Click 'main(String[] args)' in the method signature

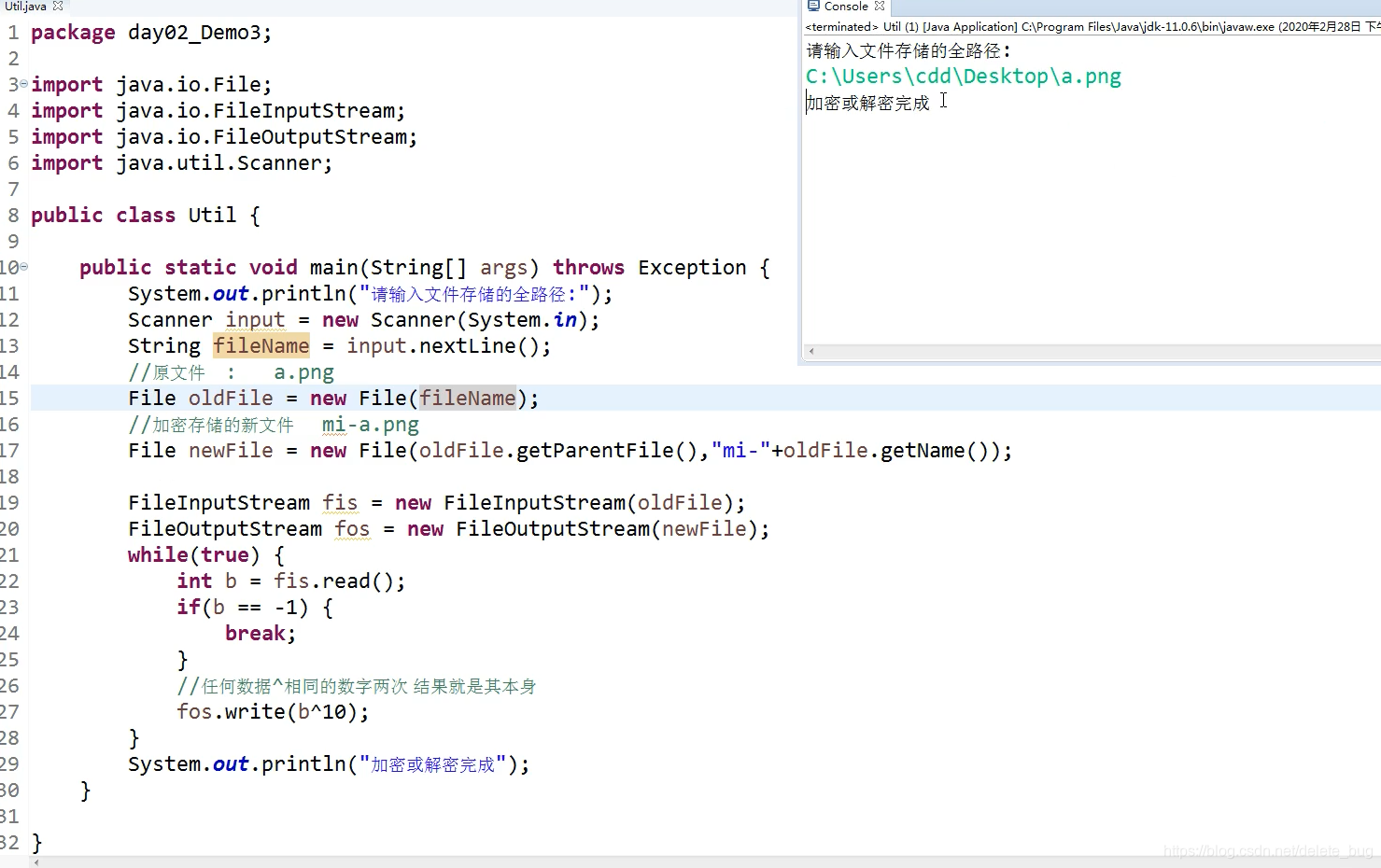pos(425,268)
